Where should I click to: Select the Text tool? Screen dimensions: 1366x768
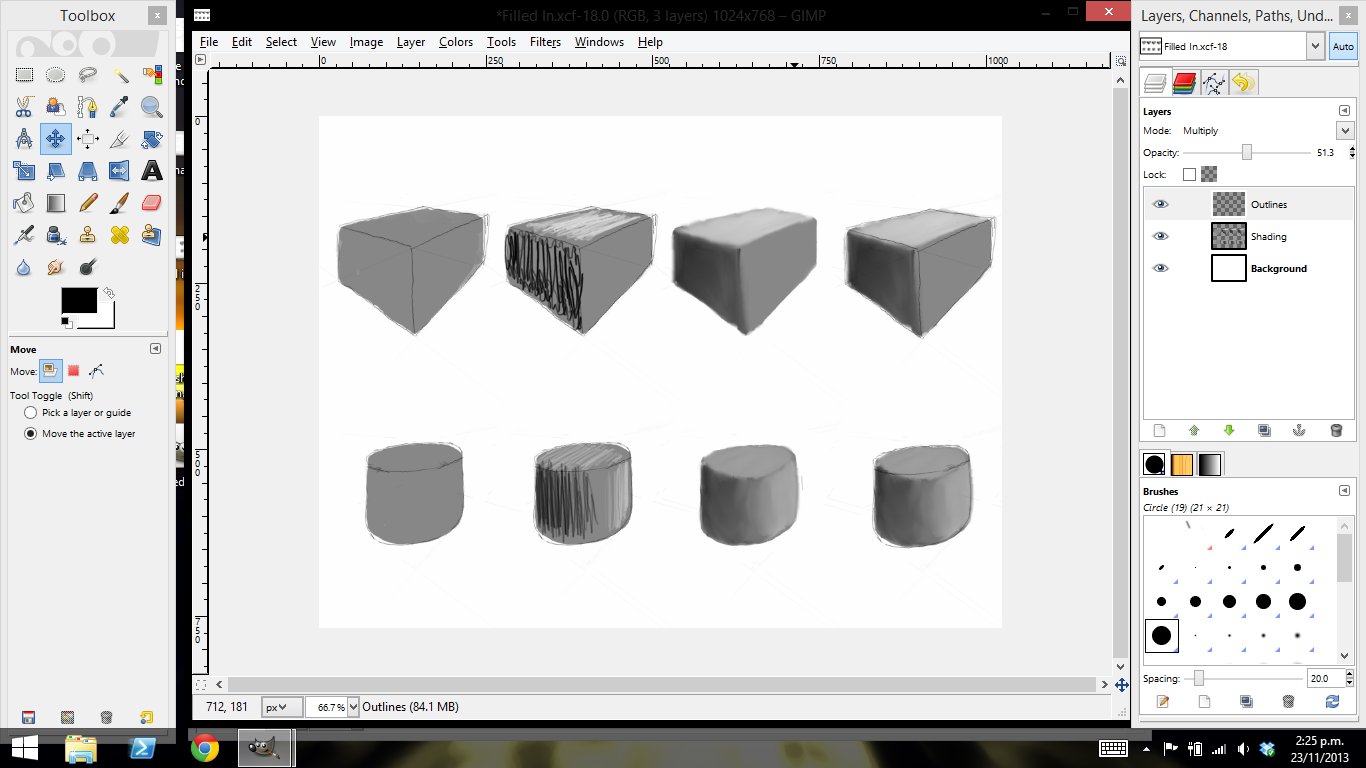click(152, 171)
